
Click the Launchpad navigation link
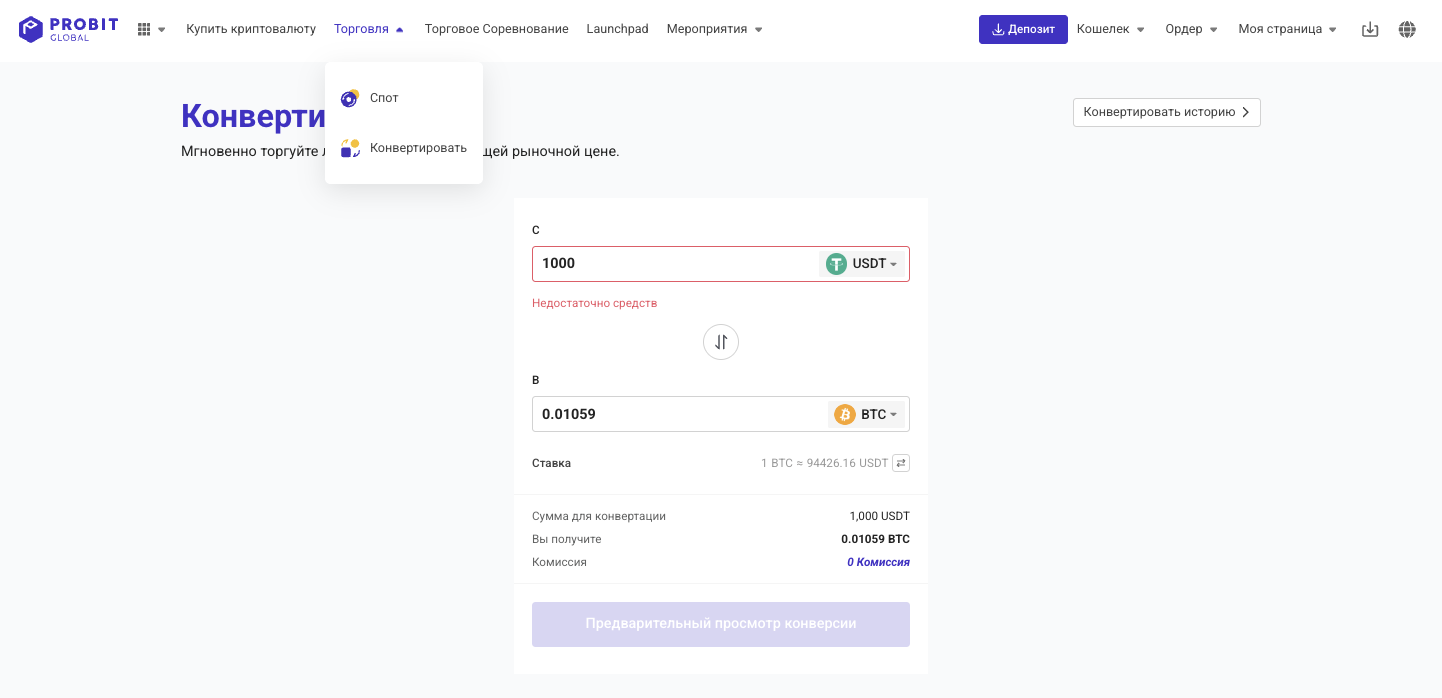pos(617,29)
